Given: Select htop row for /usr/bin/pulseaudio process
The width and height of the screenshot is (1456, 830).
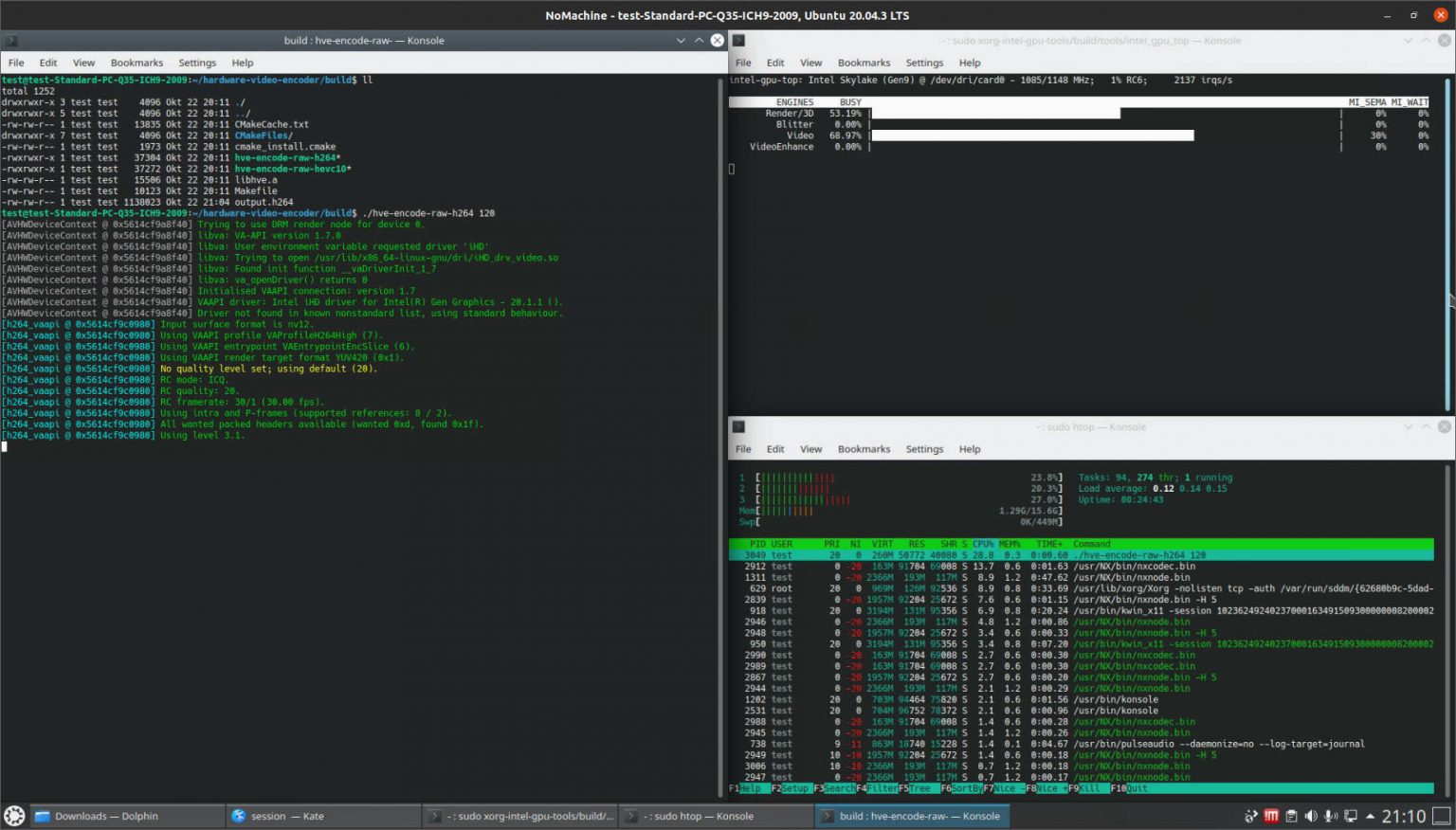Looking at the screenshot, I should click(1081, 744).
